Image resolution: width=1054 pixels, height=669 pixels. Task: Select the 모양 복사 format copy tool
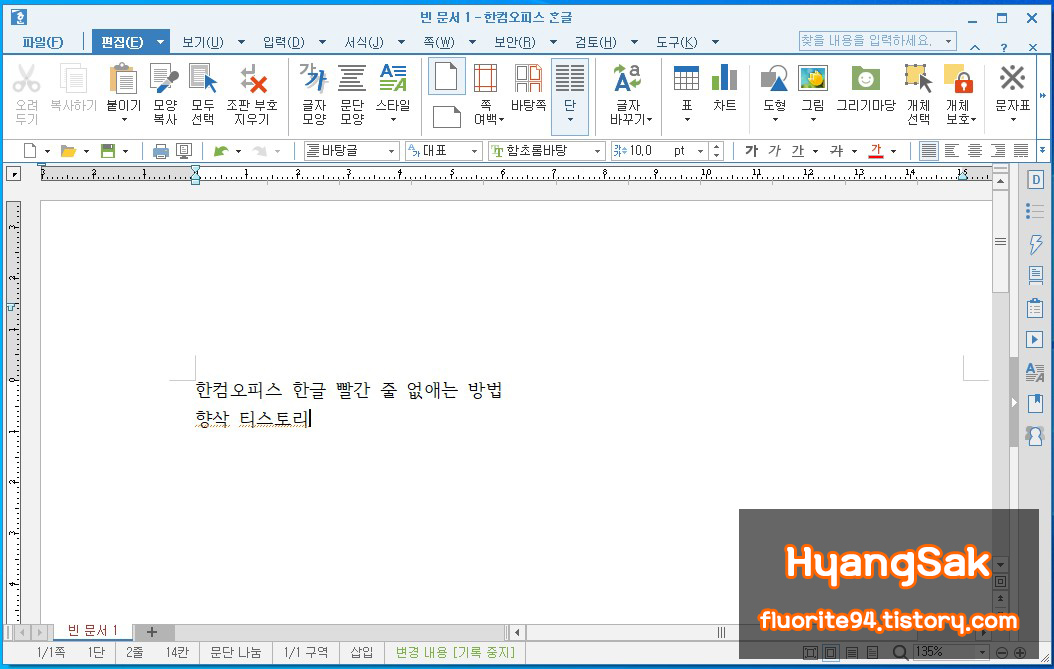pyautogui.click(x=165, y=78)
